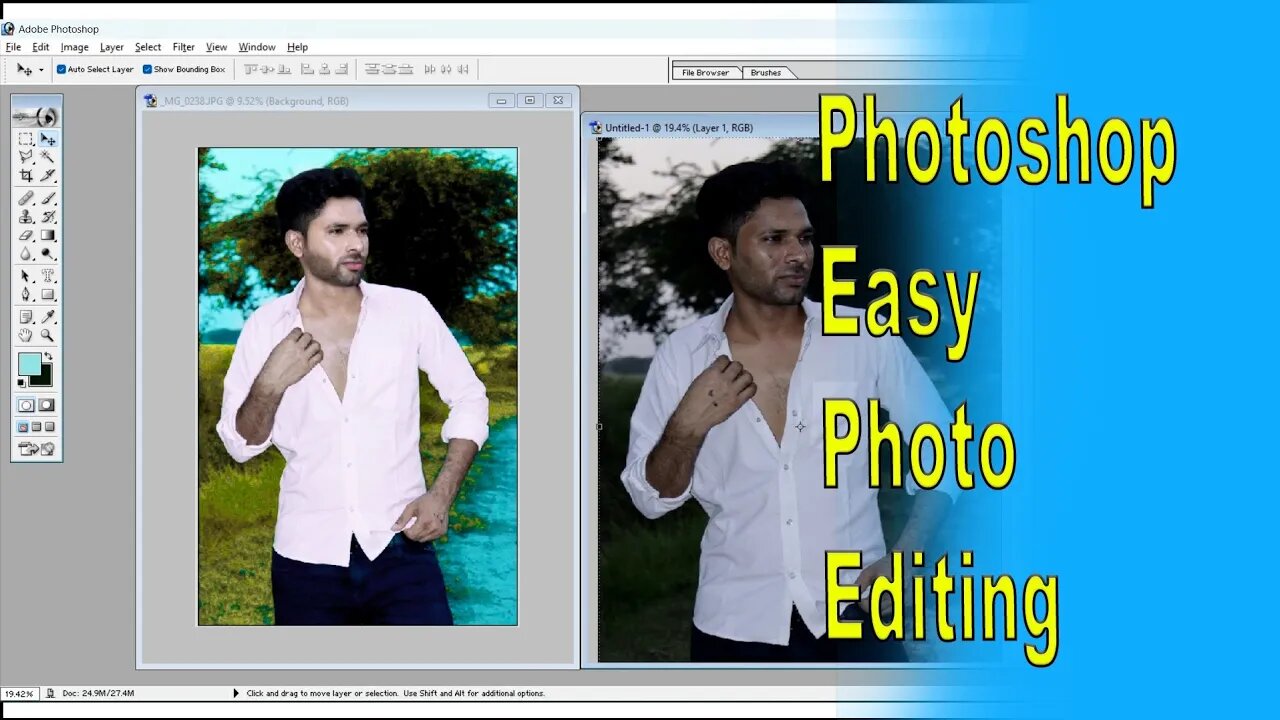Select the Type tool

pos(47,276)
